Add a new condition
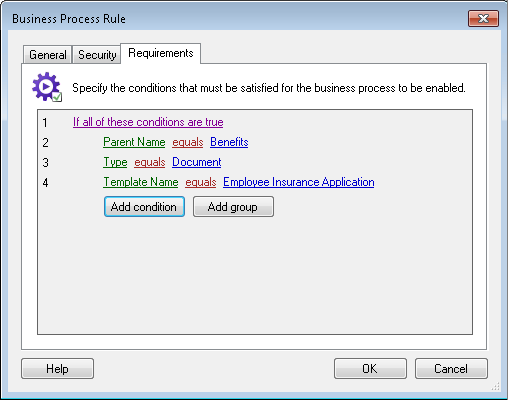 coord(144,207)
